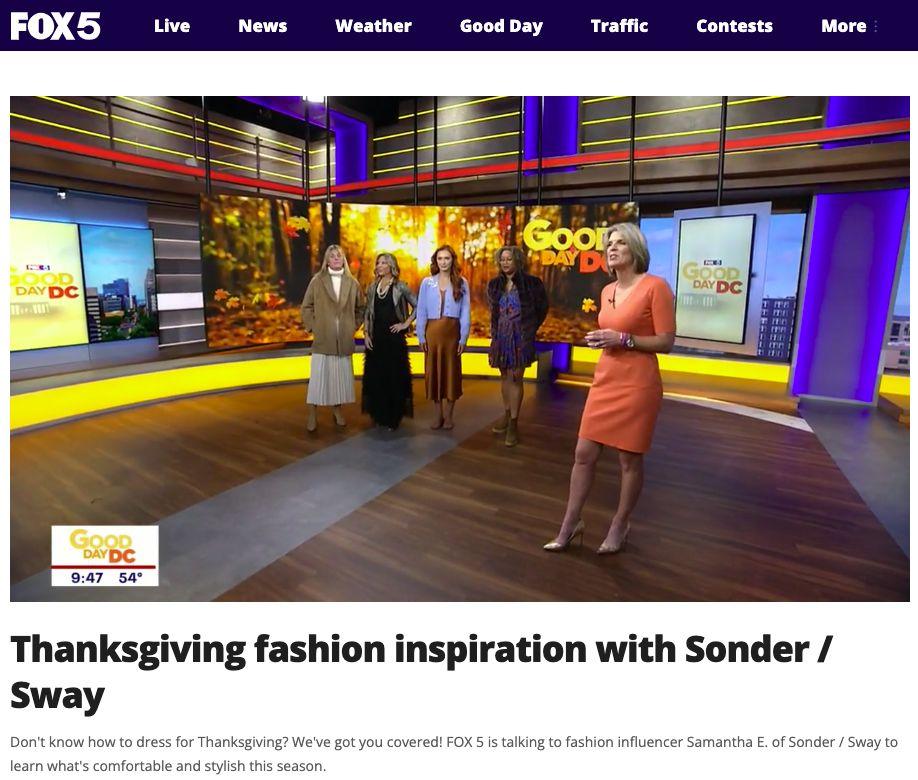This screenshot has height=780, width=918.
Task: Expand the More navigation menu
Action: pos(843,26)
